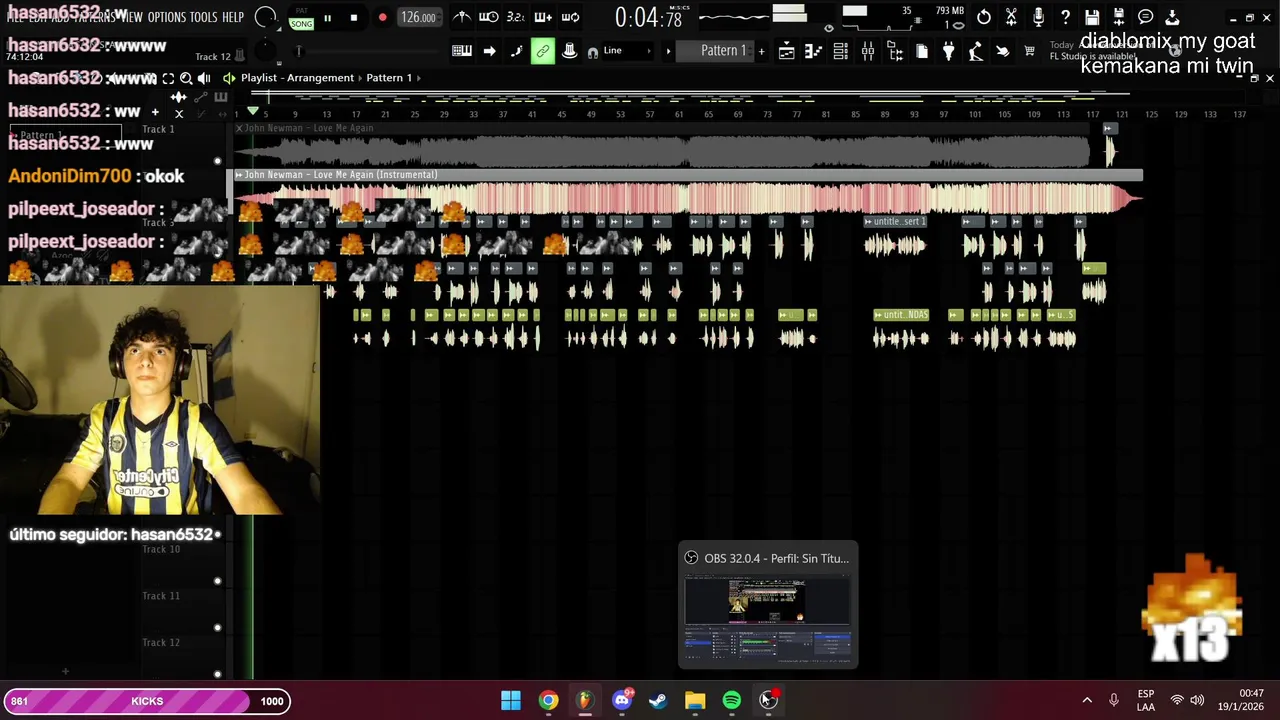The width and height of the screenshot is (1280, 720).
Task: Open the Line snap dropdown
Action: tap(626, 51)
